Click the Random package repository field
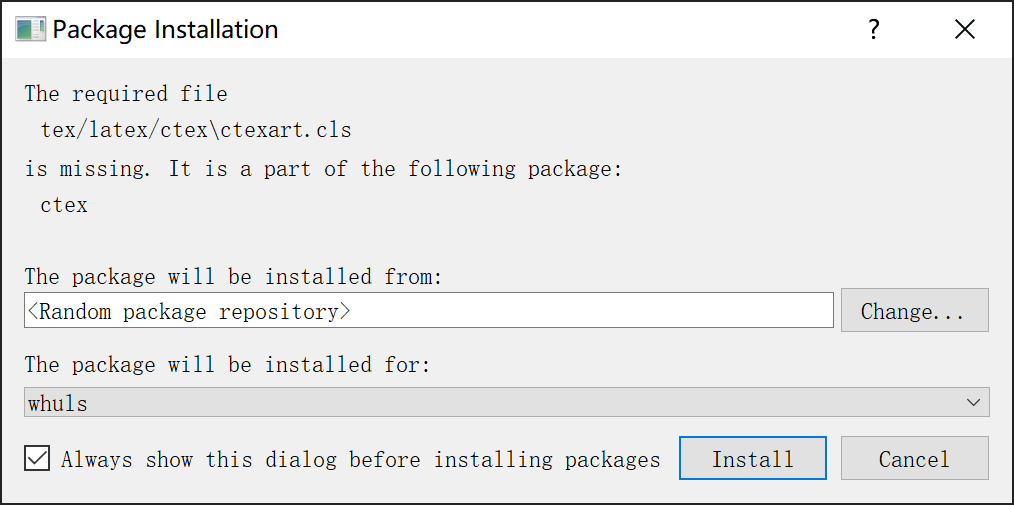The image size is (1014, 505). 188,312
